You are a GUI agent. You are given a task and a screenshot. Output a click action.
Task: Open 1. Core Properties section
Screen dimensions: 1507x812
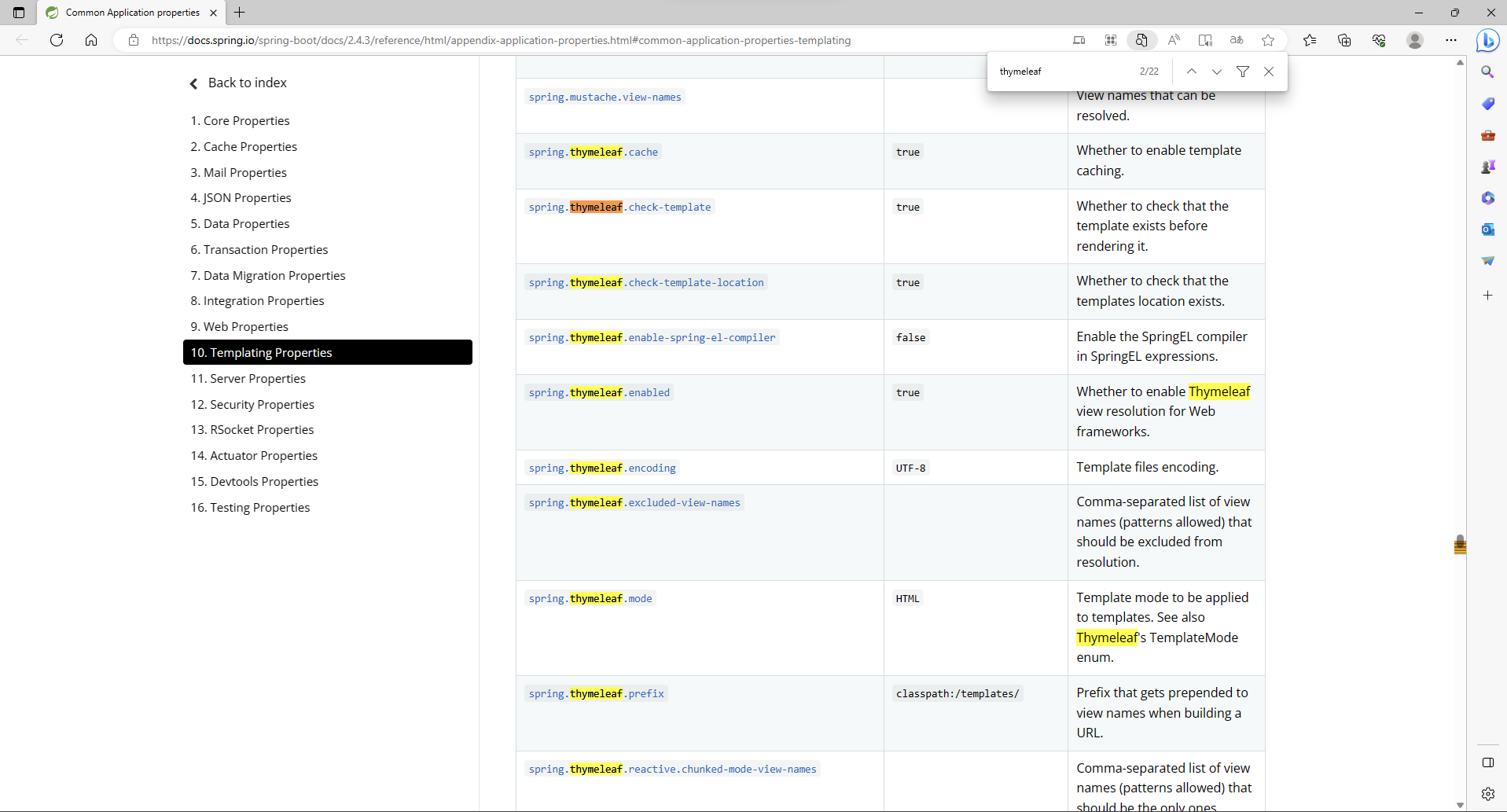[x=240, y=120]
